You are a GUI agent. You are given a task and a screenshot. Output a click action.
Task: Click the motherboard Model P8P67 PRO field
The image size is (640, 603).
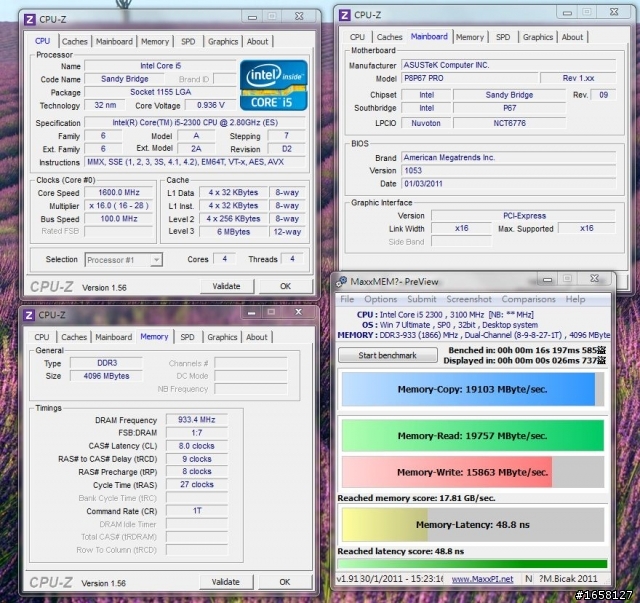469,78
